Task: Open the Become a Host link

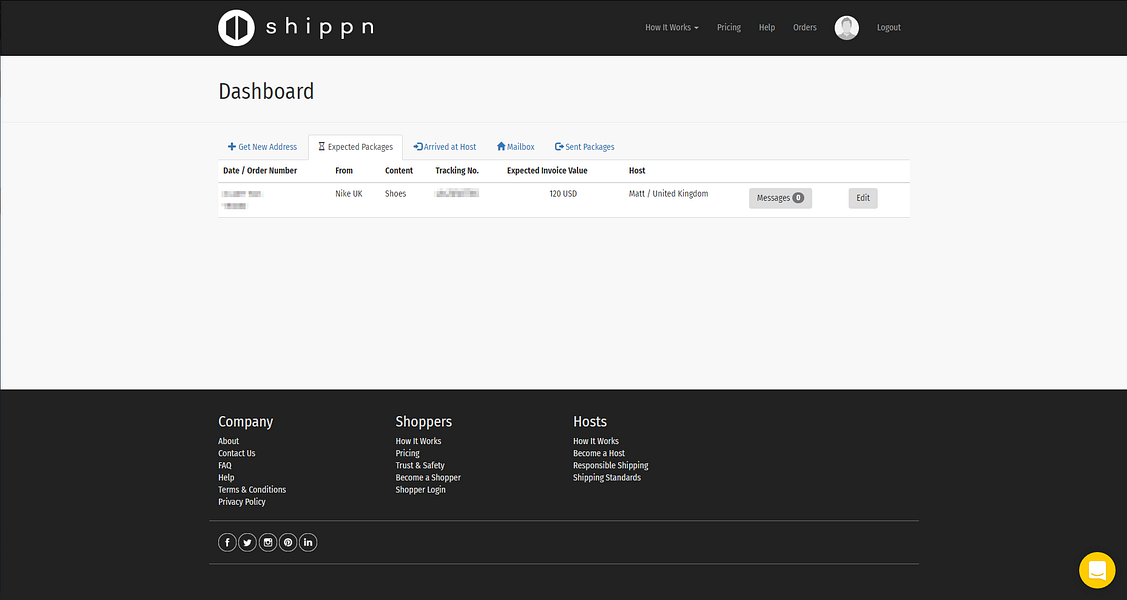Action: (x=599, y=453)
